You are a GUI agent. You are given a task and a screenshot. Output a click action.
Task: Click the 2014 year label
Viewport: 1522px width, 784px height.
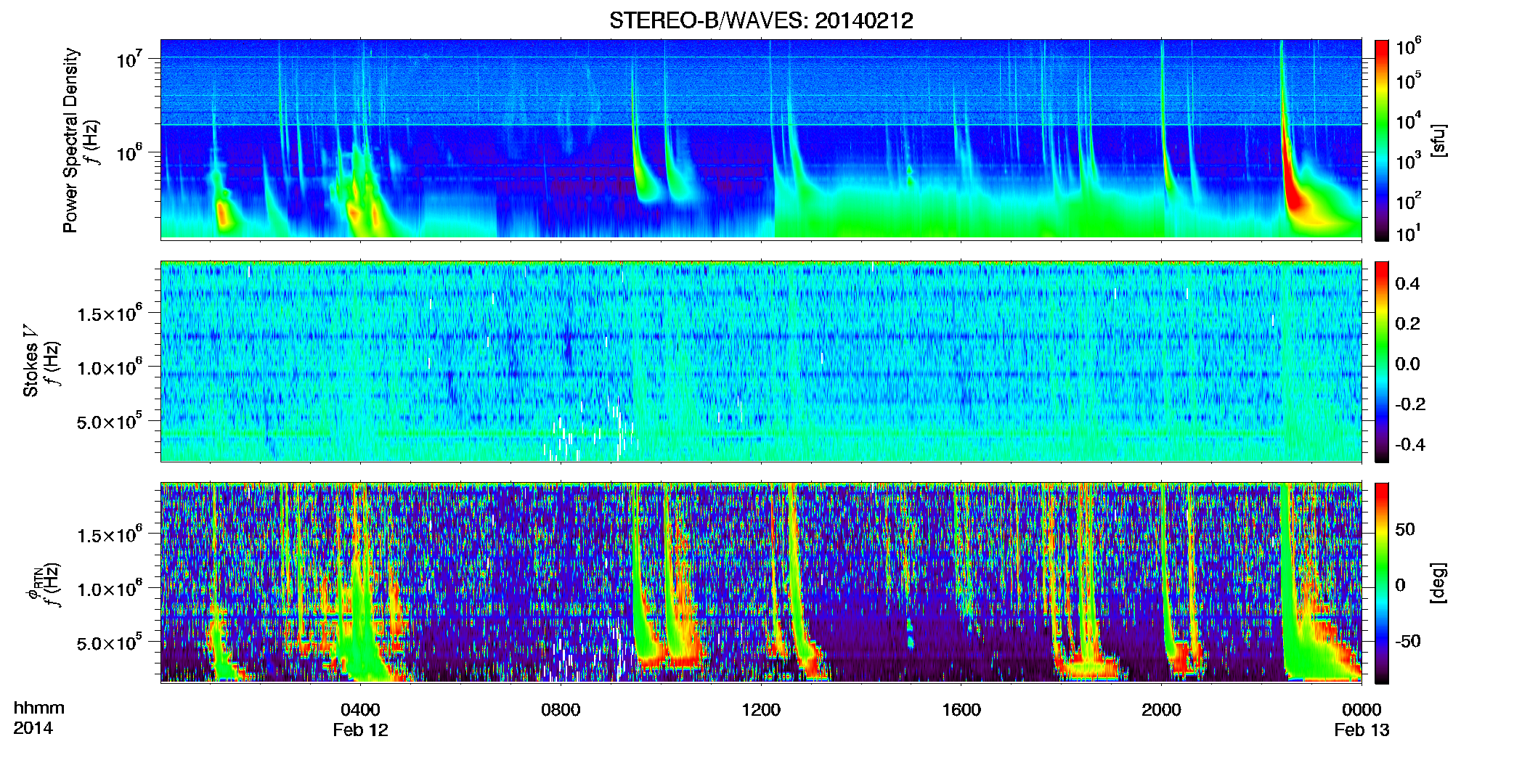[33, 728]
